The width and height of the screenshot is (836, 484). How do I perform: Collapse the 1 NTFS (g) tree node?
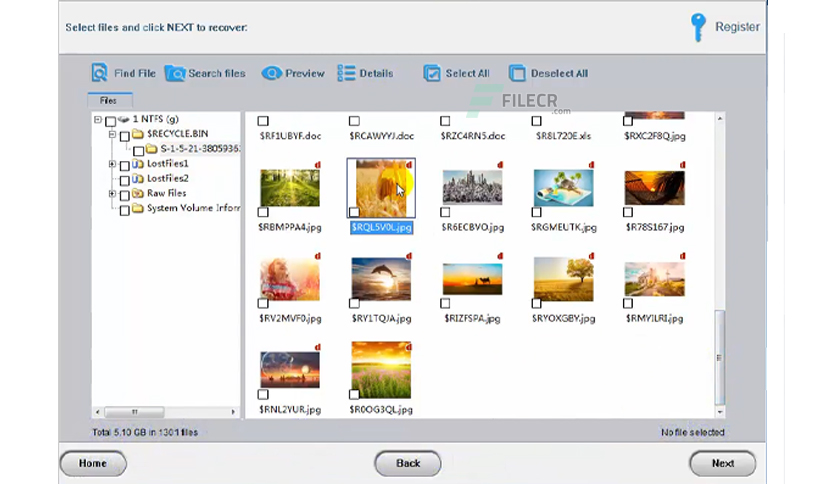tap(98, 119)
